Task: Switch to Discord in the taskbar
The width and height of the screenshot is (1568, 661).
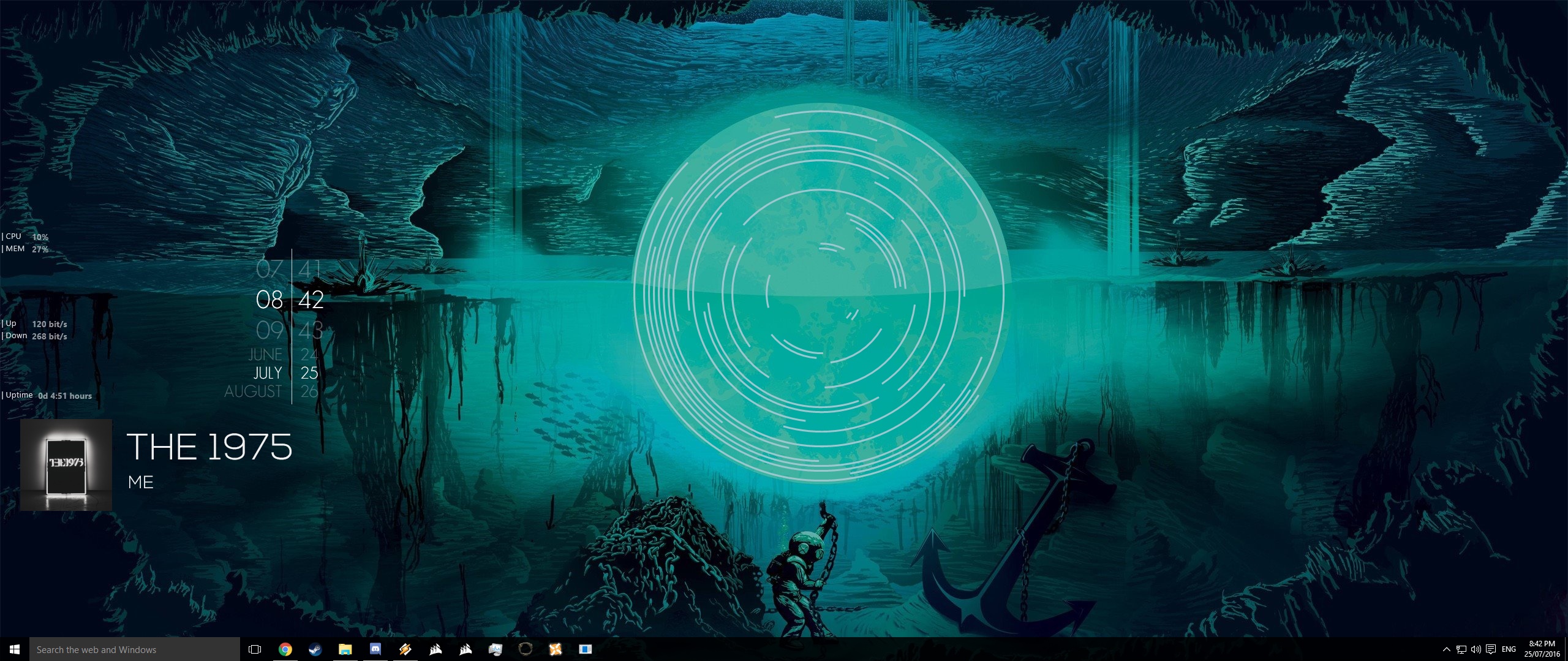Action: [375, 649]
